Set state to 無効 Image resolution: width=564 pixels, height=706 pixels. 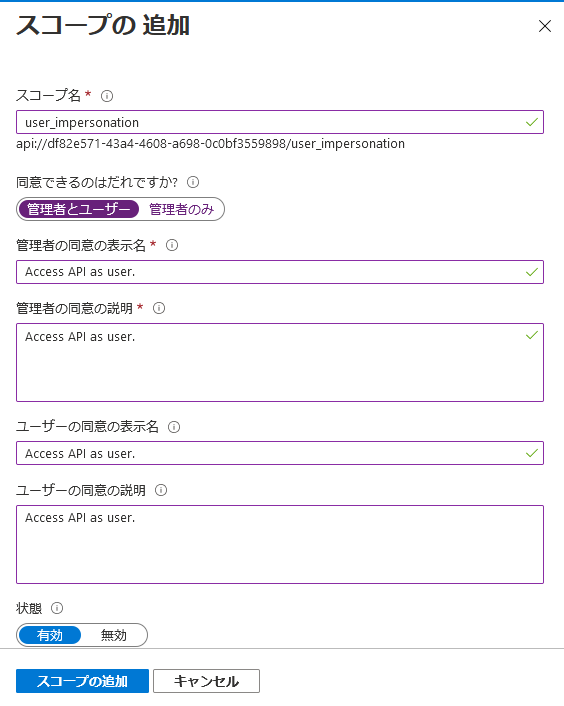pyautogui.click(x=114, y=635)
